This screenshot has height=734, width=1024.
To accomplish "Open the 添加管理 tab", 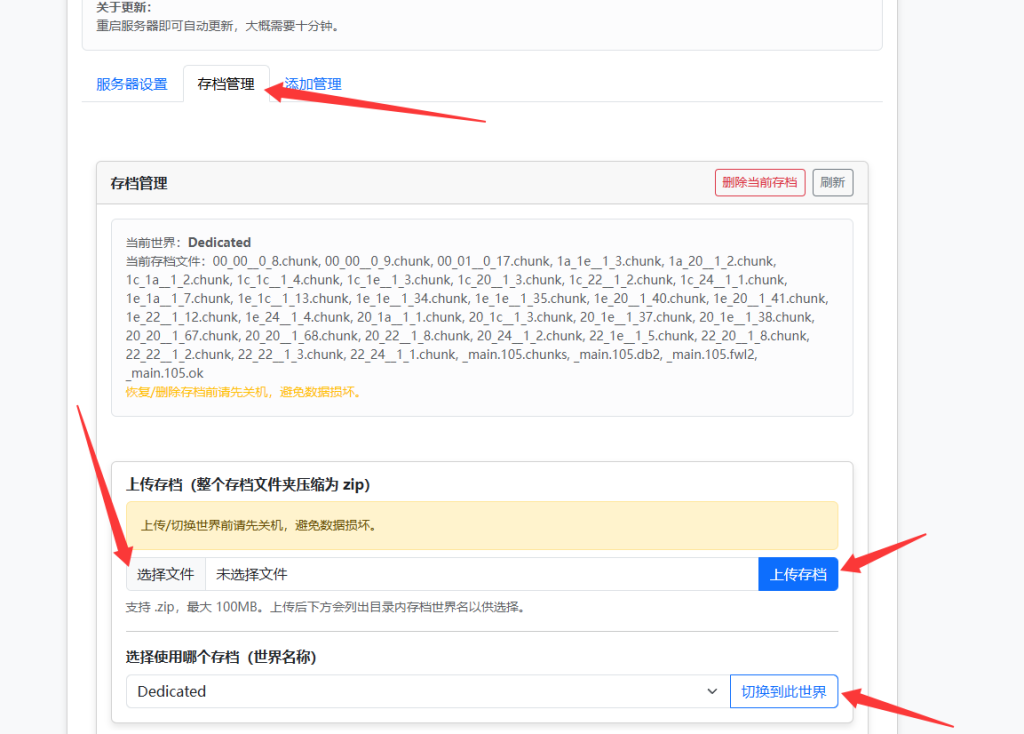I will point(313,84).
